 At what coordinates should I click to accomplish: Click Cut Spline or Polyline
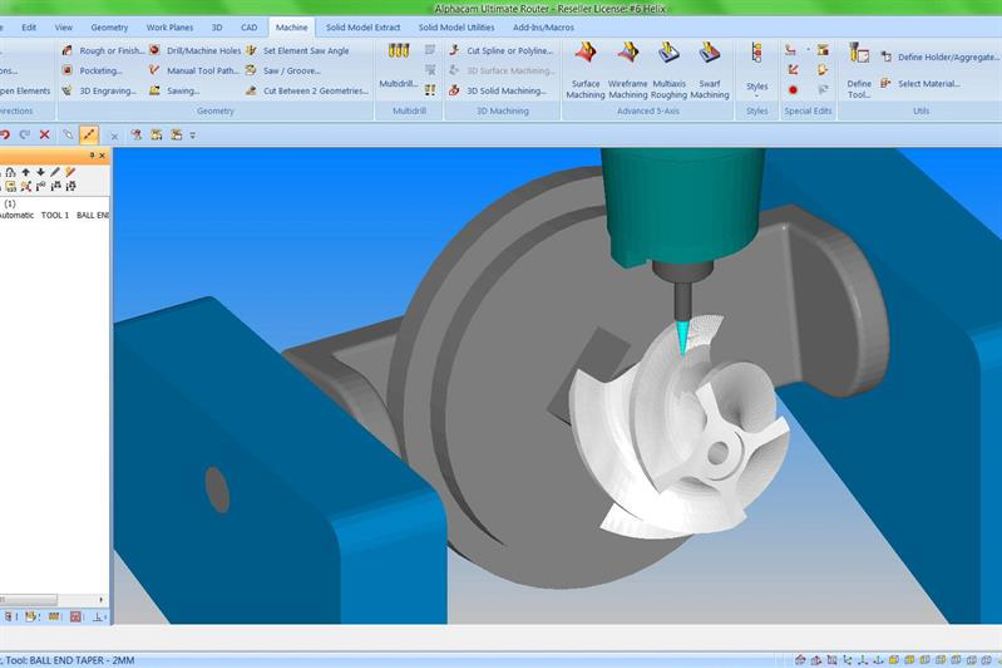[x=502, y=50]
